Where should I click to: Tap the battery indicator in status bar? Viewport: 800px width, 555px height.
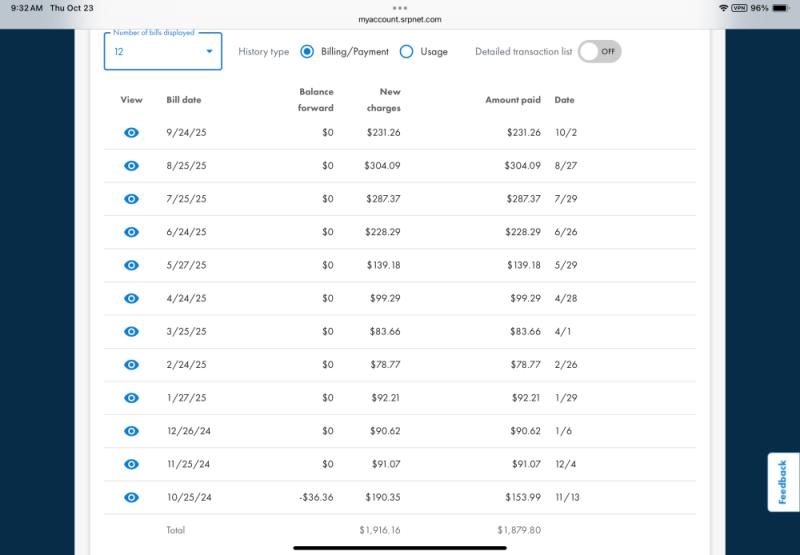[781, 8]
